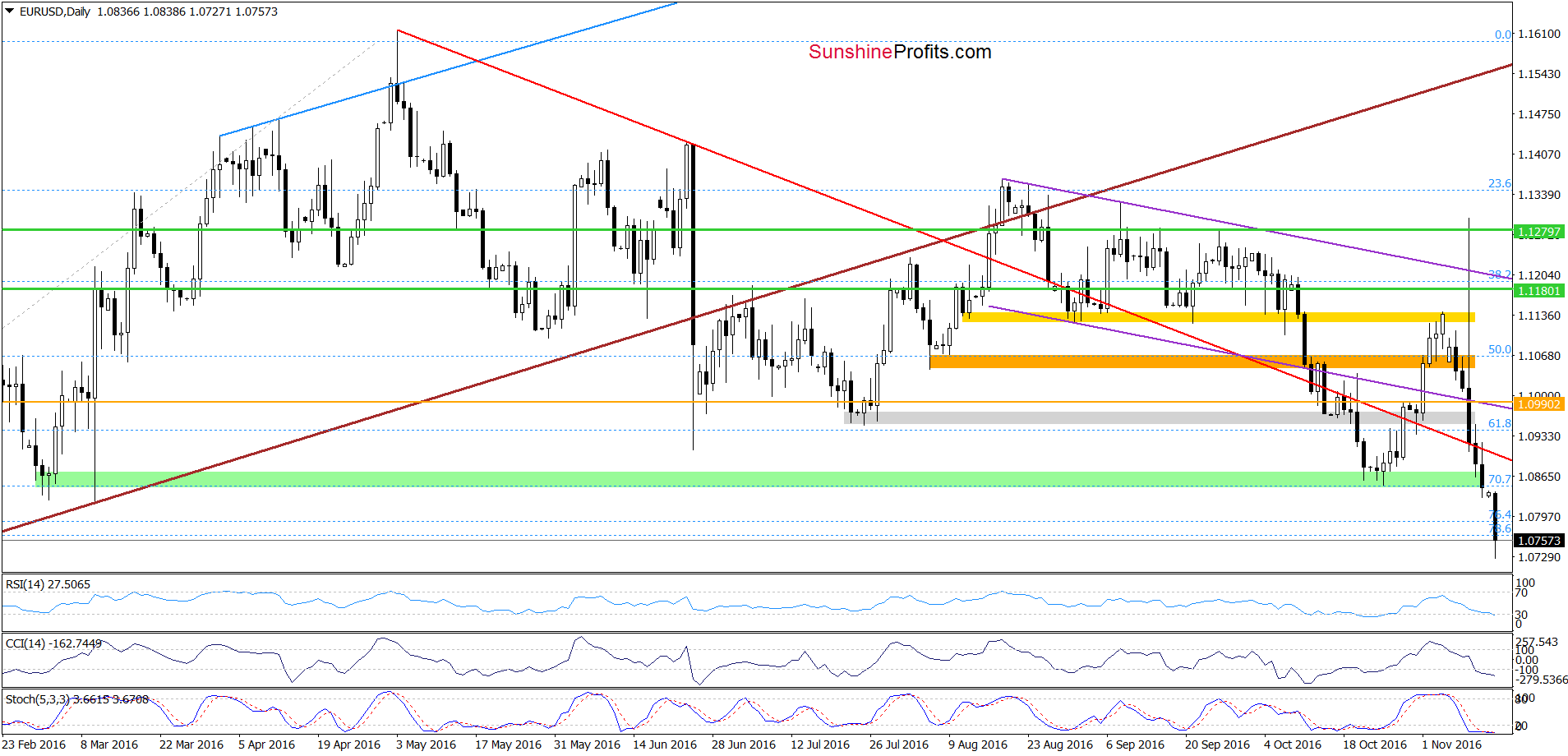Click the 1.11360 price axis value

[1539, 316]
